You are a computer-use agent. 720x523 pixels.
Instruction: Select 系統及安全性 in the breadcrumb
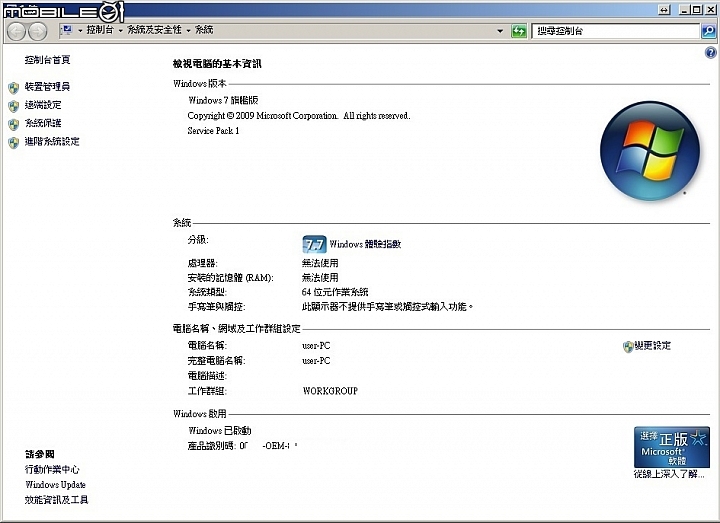(x=154, y=30)
